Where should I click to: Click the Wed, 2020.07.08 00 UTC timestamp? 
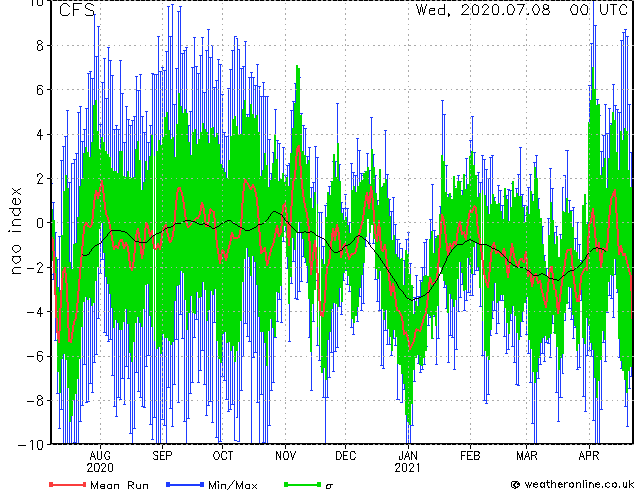point(522,10)
